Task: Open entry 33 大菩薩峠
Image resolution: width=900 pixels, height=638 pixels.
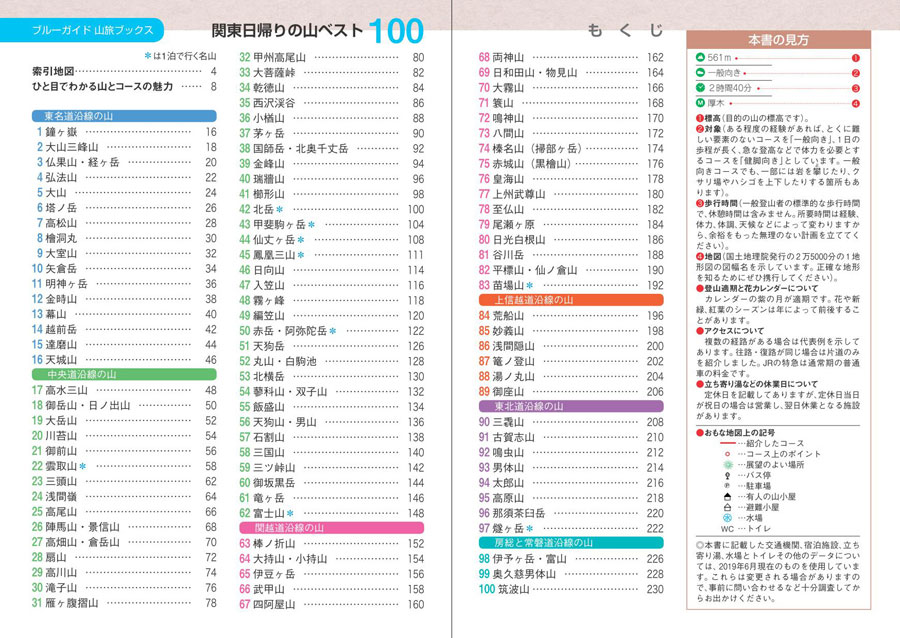Action: point(332,73)
